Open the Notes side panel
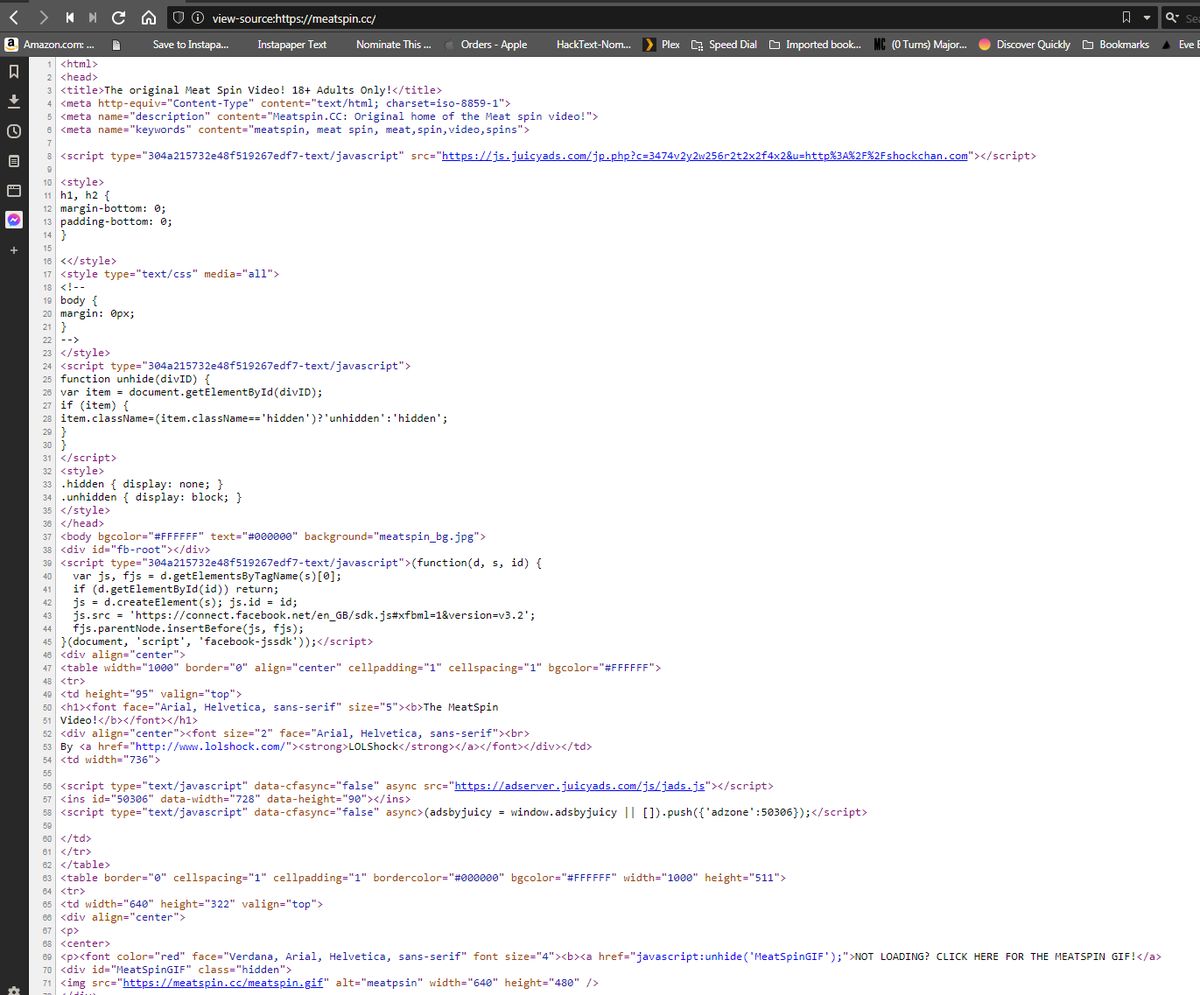 pyautogui.click(x=14, y=160)
